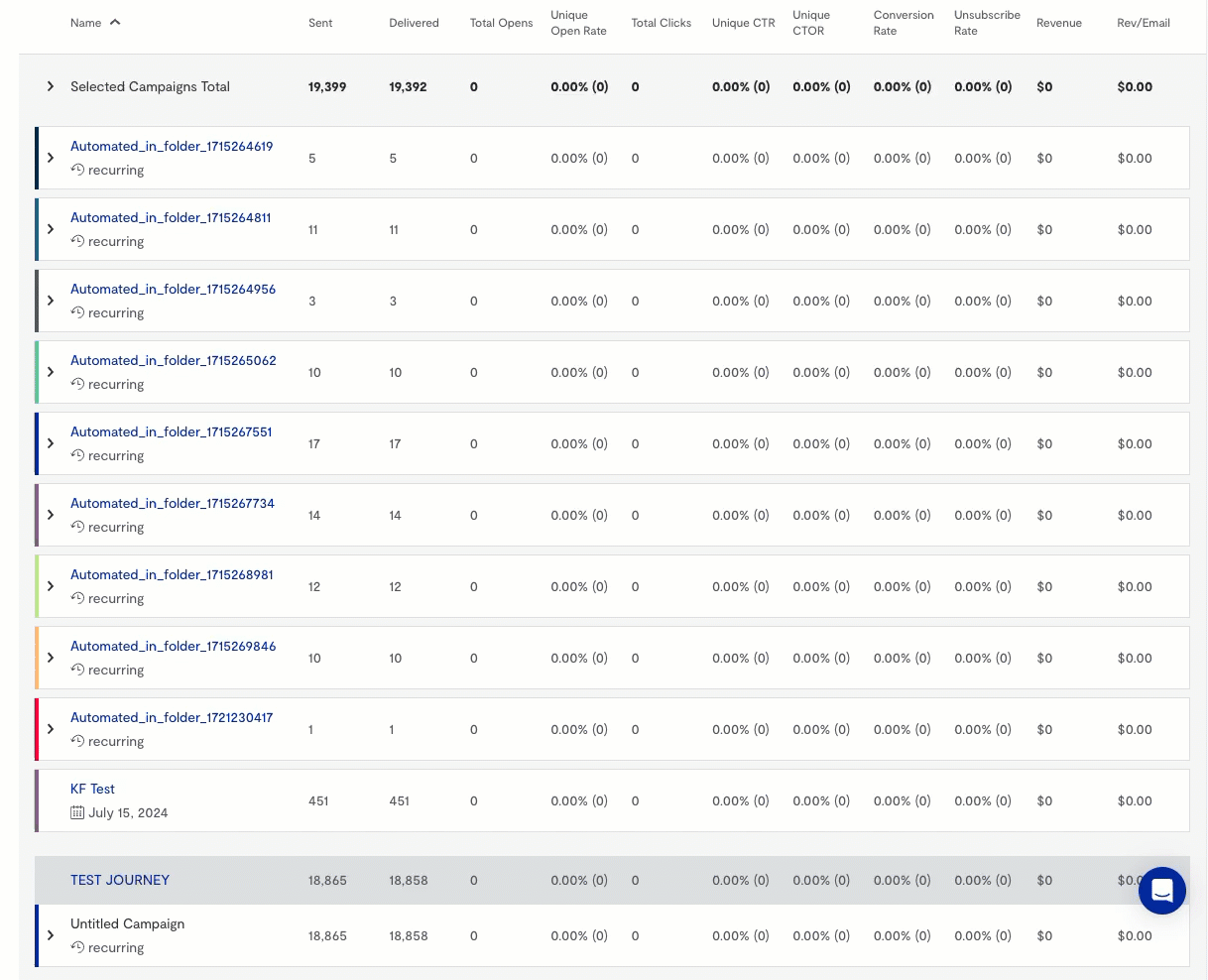Viewport: 1208px width, 980px height.
Task: Expand the Selected Campaigns Total row
Action: (51, 86)
